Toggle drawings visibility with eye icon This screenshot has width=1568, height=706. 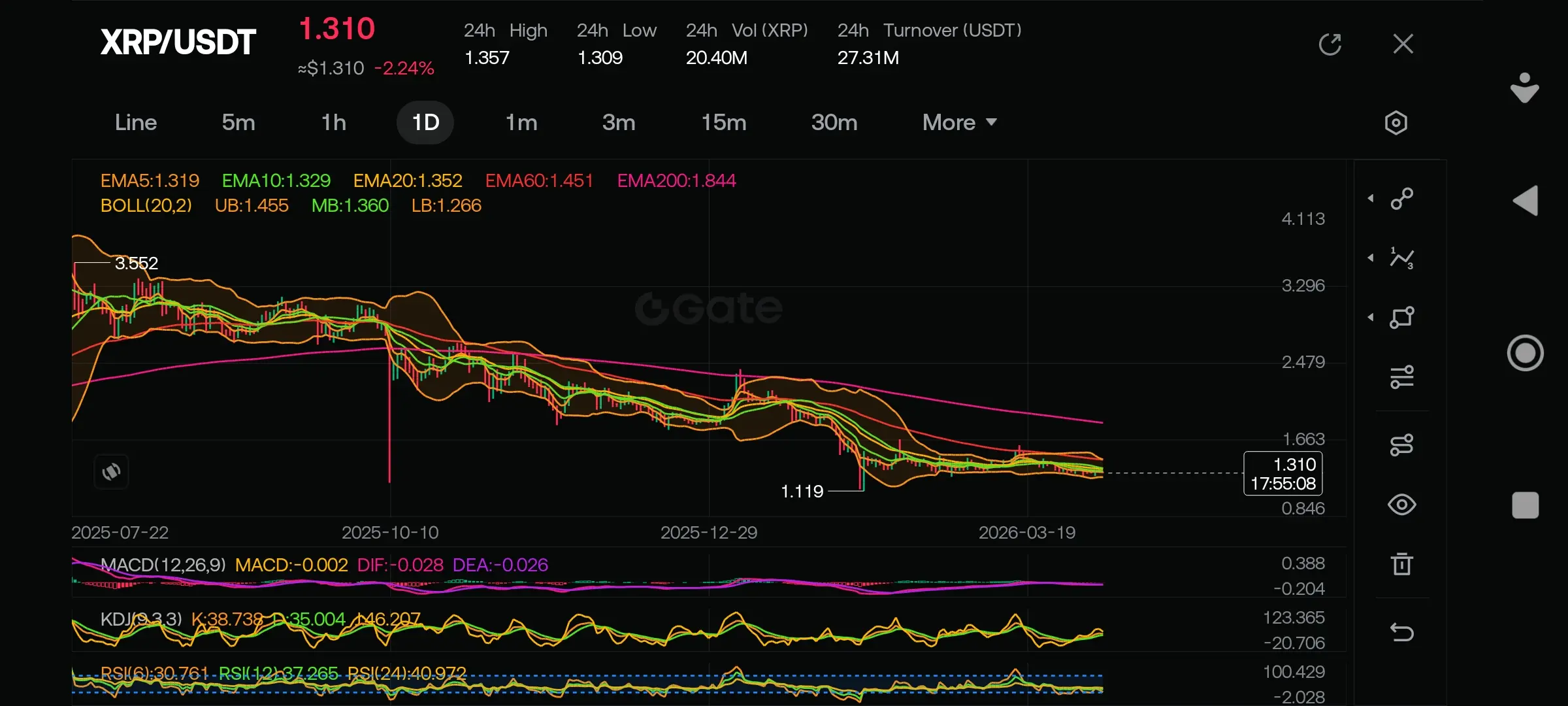[1401, 505]
